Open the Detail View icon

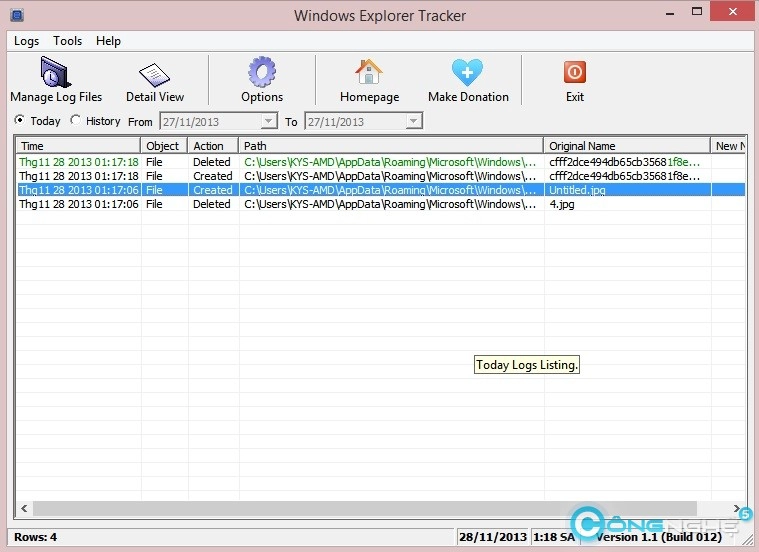point(154,77)
